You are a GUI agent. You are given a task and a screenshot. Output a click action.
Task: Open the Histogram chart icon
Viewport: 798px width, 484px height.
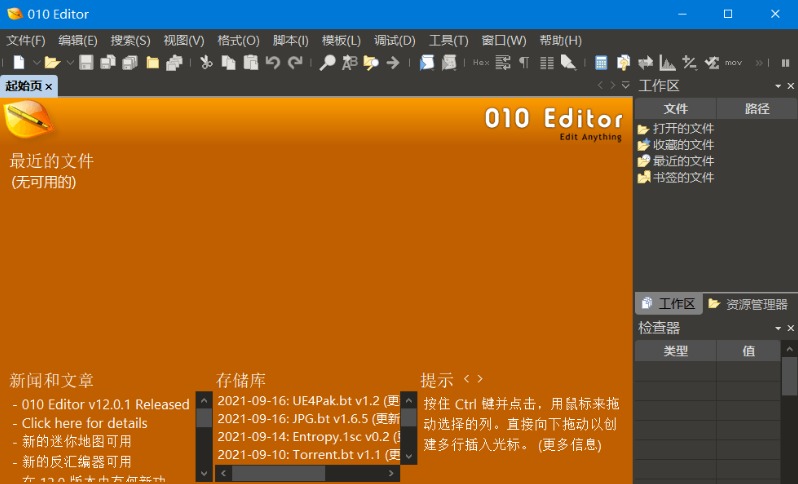coord(667,63)
